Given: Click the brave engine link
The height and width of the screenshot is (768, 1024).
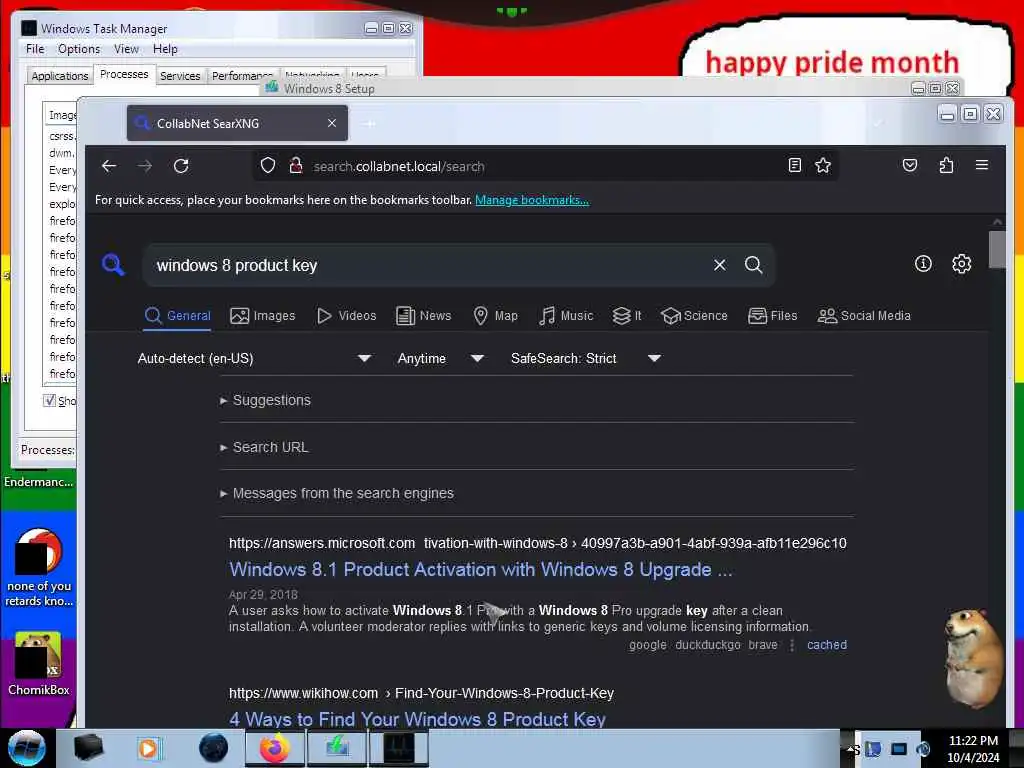Looking at the screenshot, I should tap(763, 645).
